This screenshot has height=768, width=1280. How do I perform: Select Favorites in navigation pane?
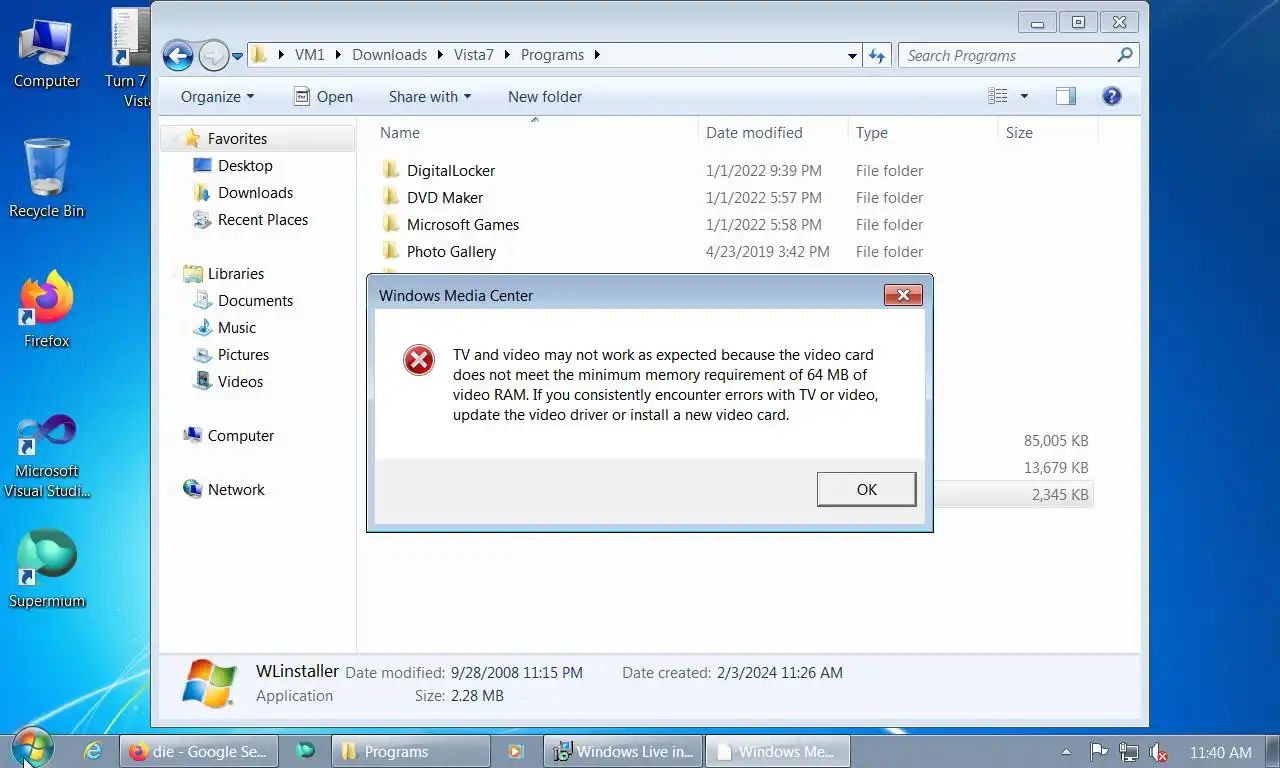coord(237,139)
